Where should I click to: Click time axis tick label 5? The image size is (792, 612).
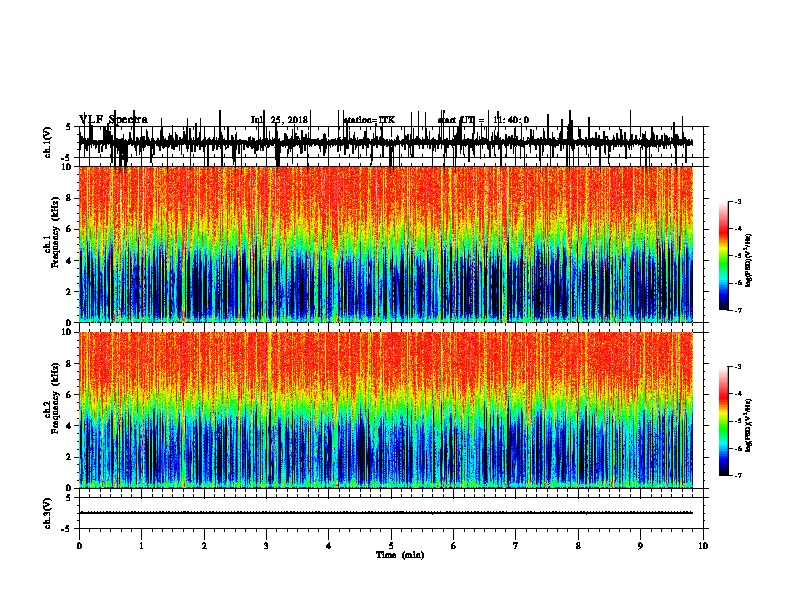[391, 546]
